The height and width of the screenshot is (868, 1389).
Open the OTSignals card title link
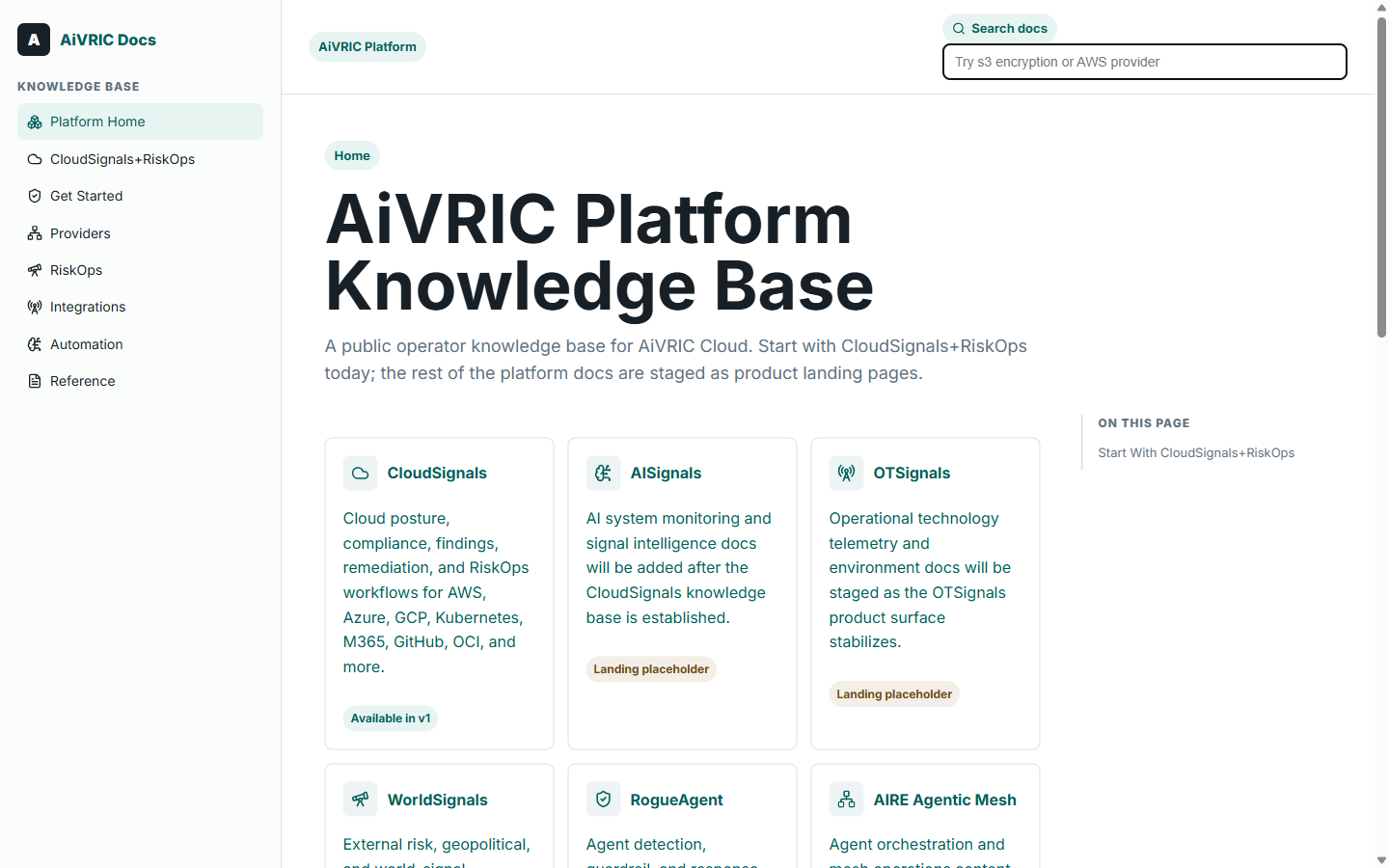(912, 473)
